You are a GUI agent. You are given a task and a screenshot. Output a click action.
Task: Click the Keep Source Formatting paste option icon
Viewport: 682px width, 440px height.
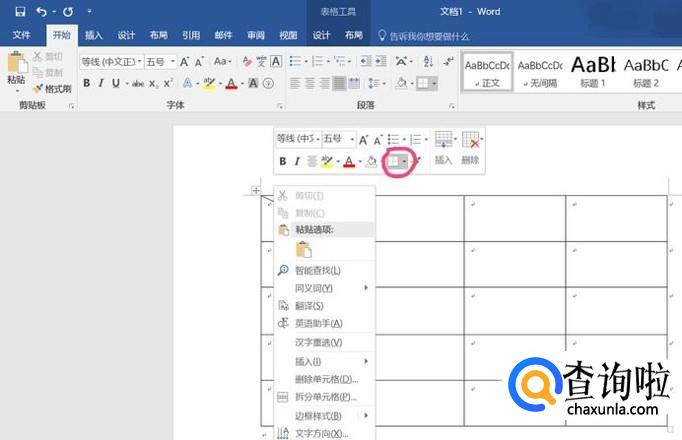303,249
